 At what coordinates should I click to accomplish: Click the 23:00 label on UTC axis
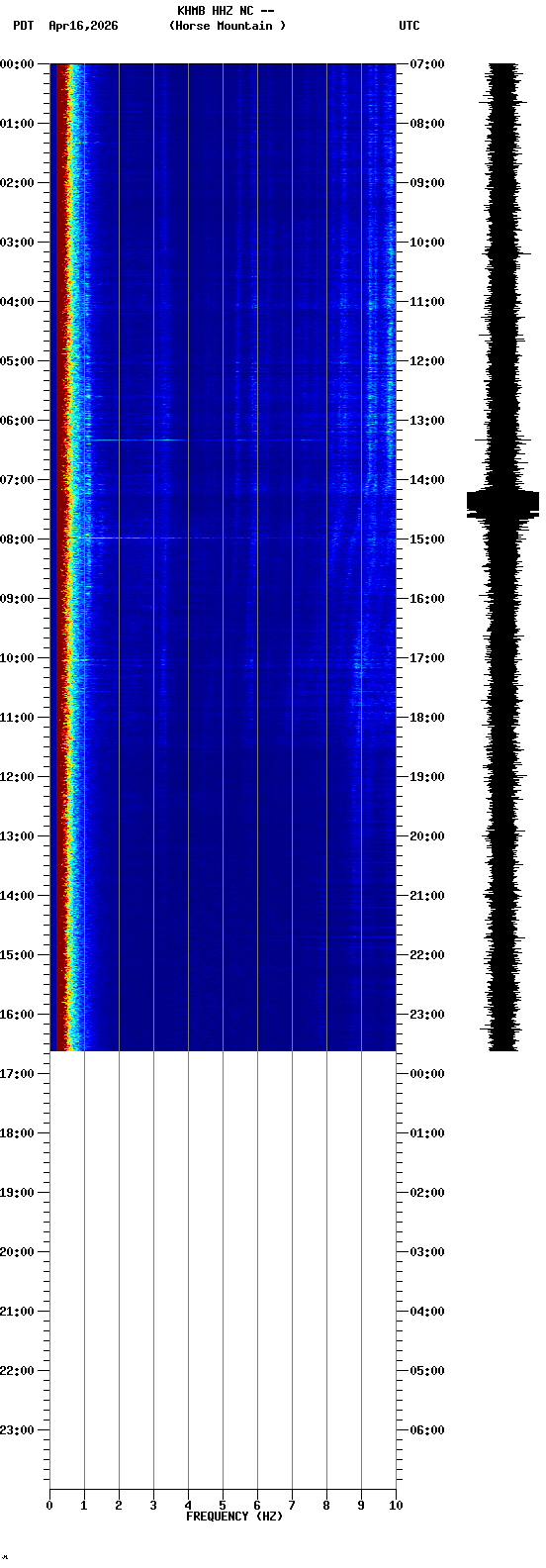[427, 1015]
